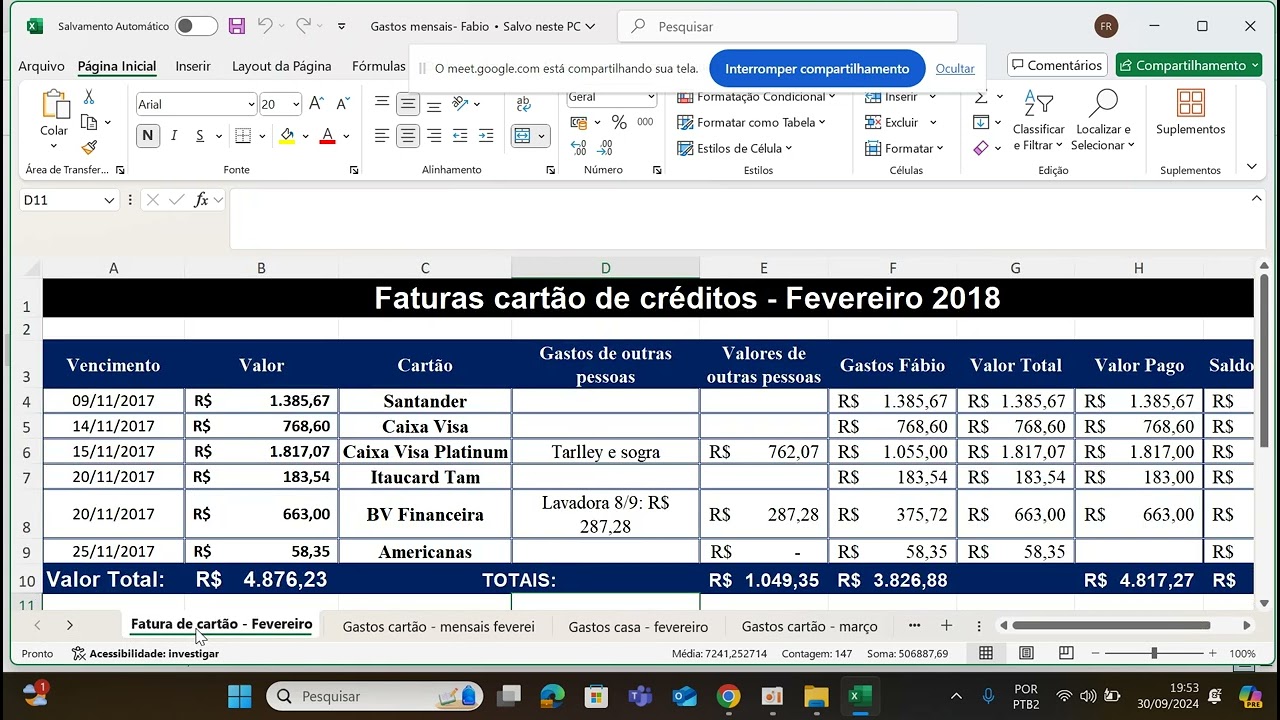Click the text orientation icon

pos(460,103)
